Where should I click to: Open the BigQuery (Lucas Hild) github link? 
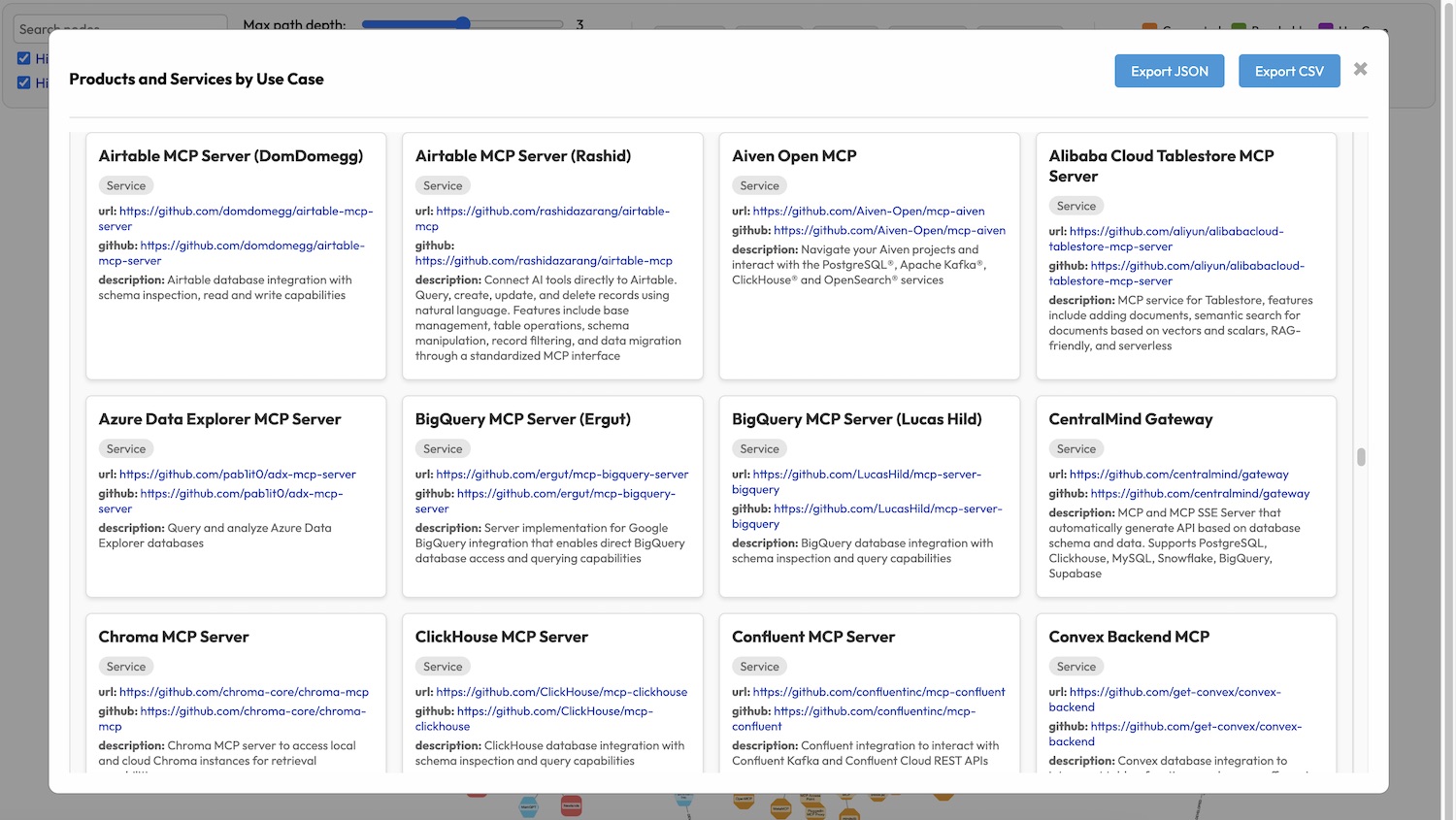[x=868, y=515]
